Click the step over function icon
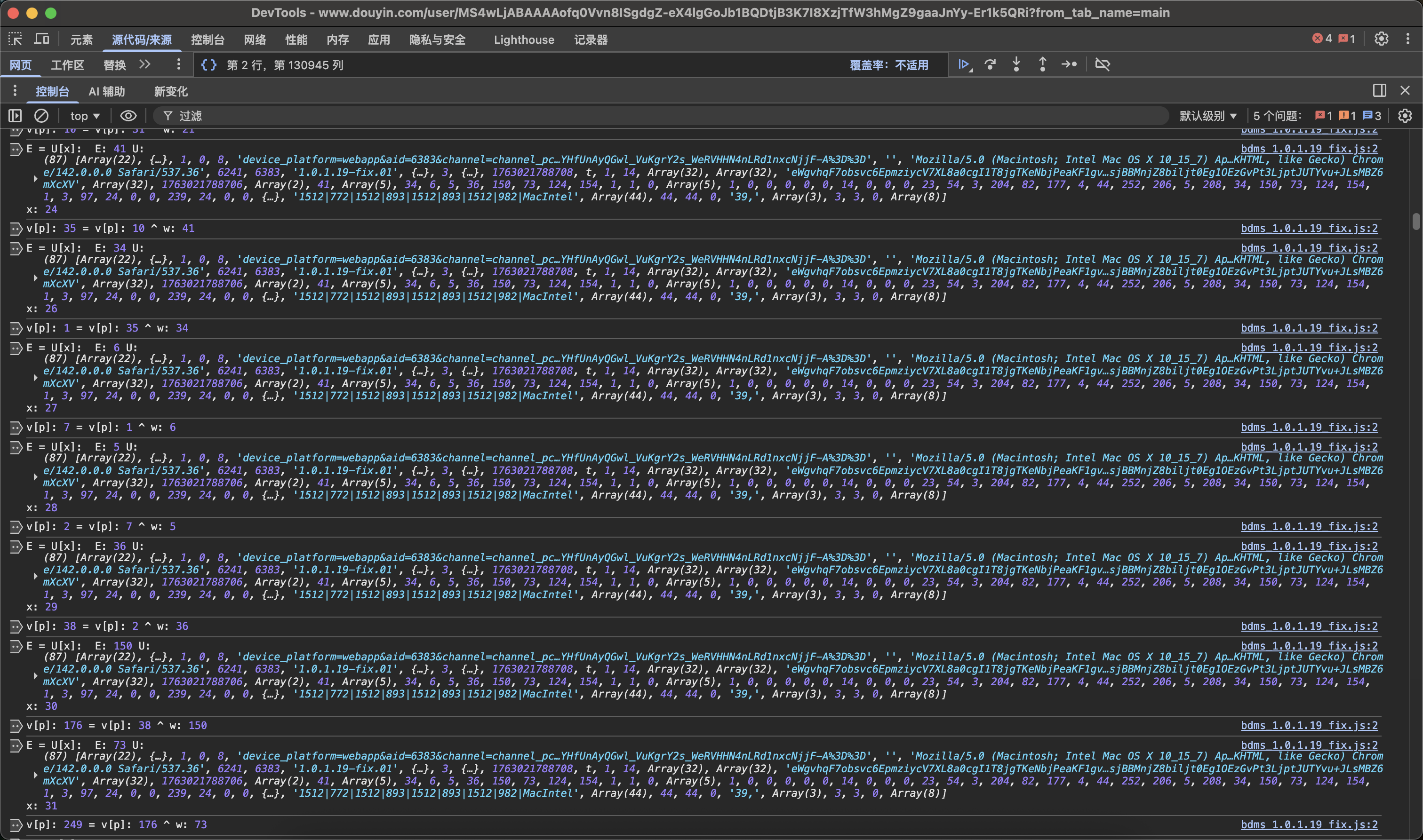 pyautogui.click(x=991, y=64)
